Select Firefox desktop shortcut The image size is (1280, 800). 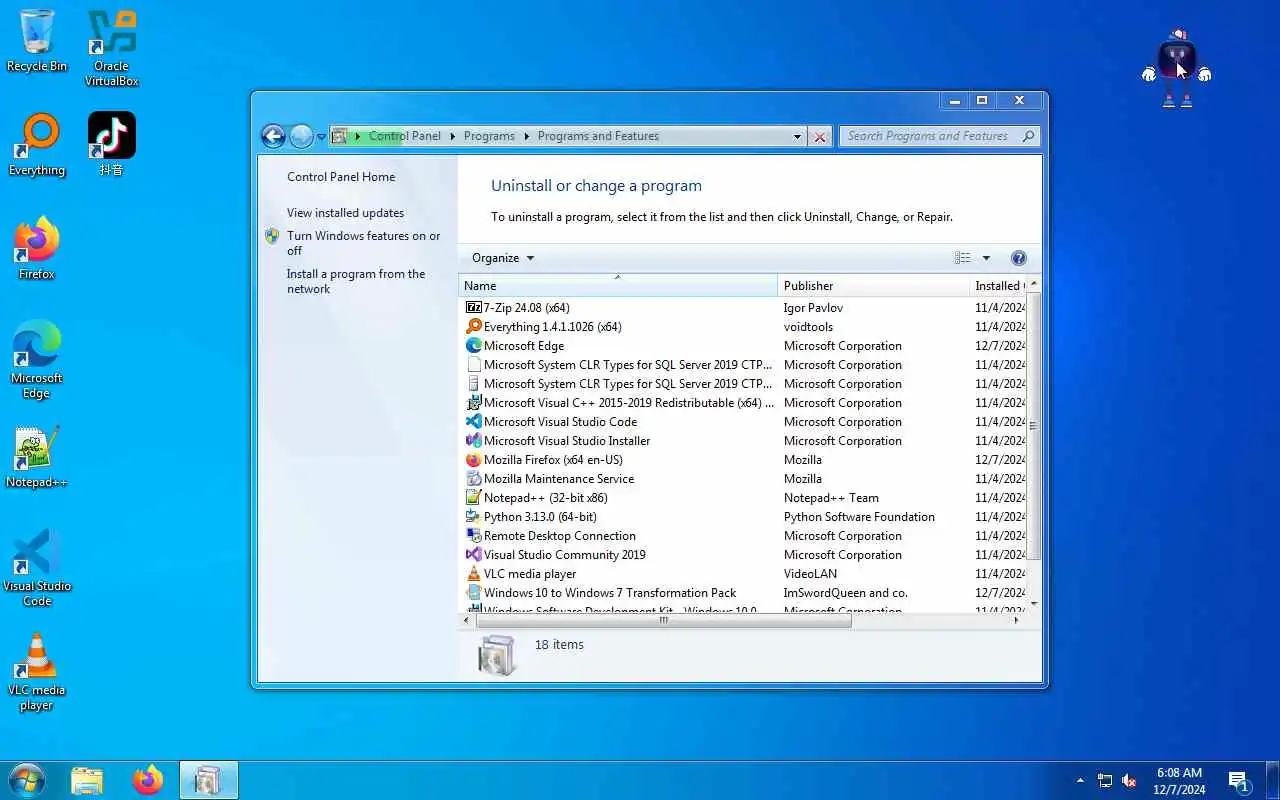coord(37,249)
